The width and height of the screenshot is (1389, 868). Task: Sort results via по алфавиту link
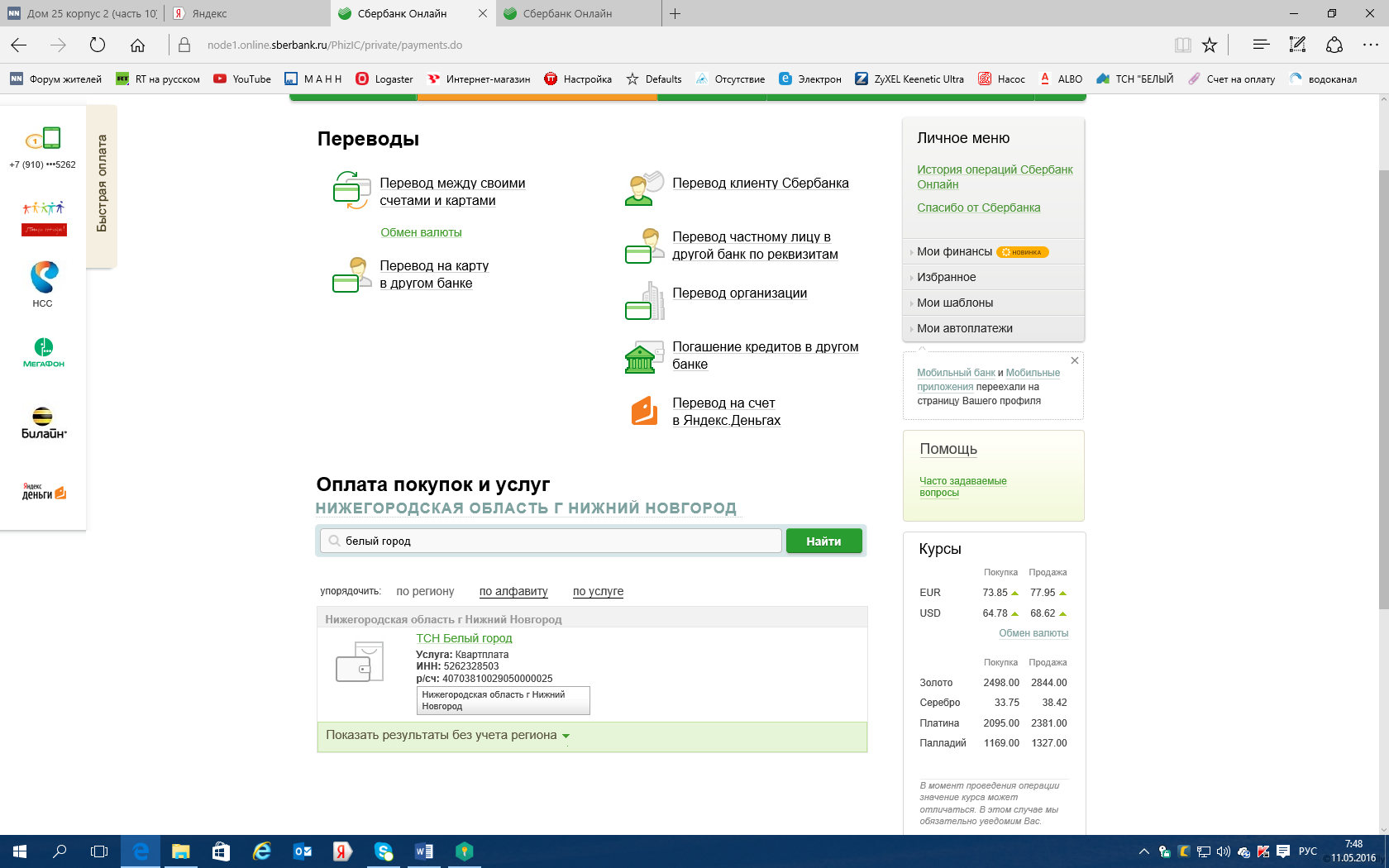513,592
